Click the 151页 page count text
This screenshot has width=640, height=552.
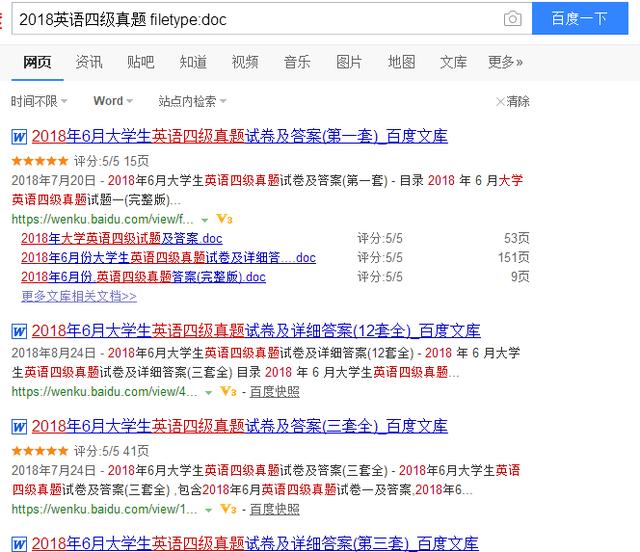[514, 257]
